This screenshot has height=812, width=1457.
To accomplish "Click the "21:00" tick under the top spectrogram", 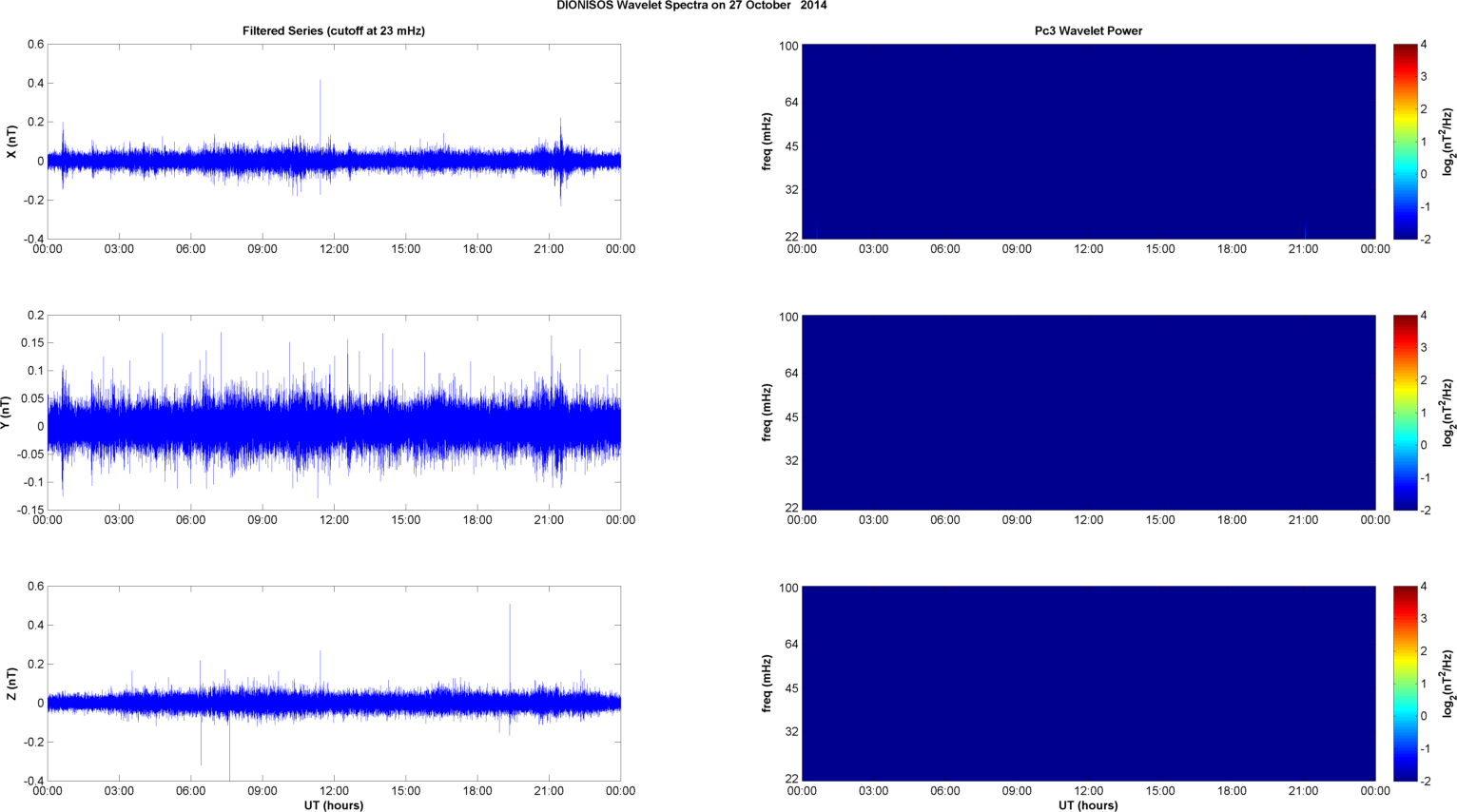I will click(1304, 249).
